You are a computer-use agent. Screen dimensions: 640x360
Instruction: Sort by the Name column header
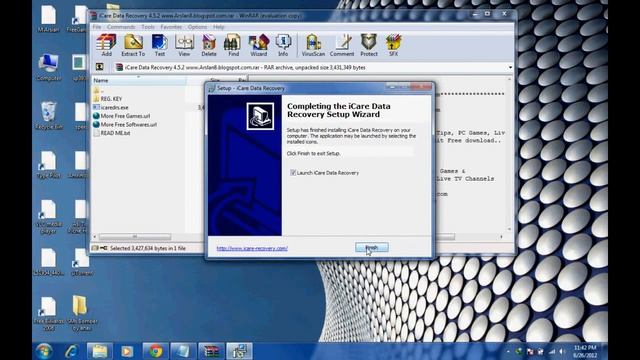click(139, 80)
